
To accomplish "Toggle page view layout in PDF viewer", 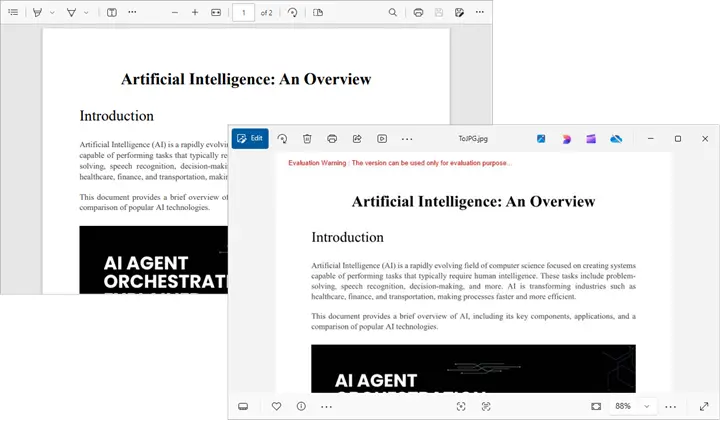I will pyautogui.click(x=318, y=12).
